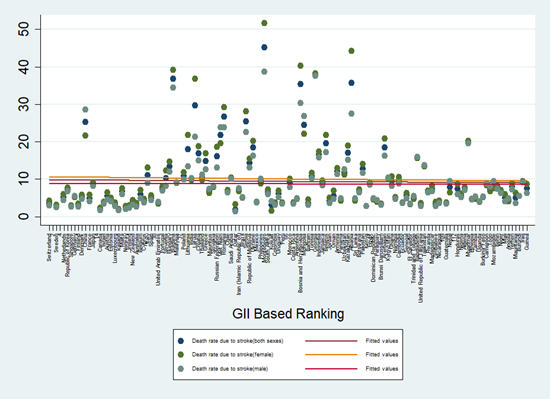The width and height of the screenshot is (550, 399).
Task: Click the green data point near 44
Action: click(351, 51)
